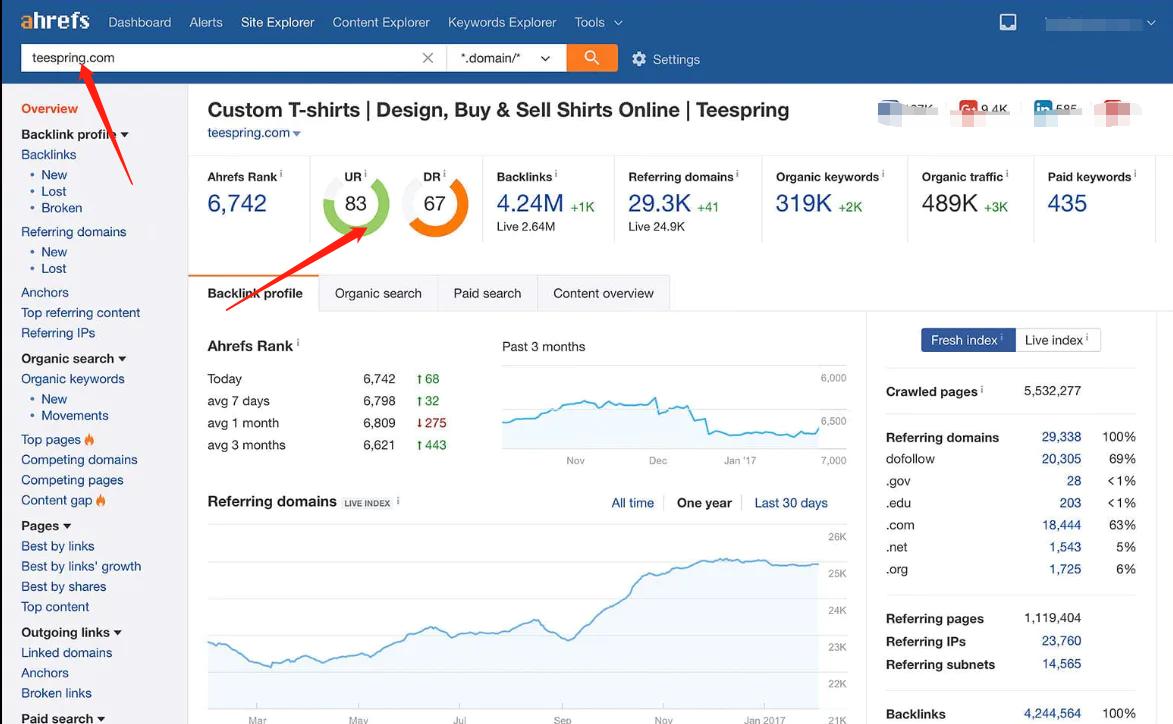
Task: Click the 29,338 referring domains link
Action: 1061,437
